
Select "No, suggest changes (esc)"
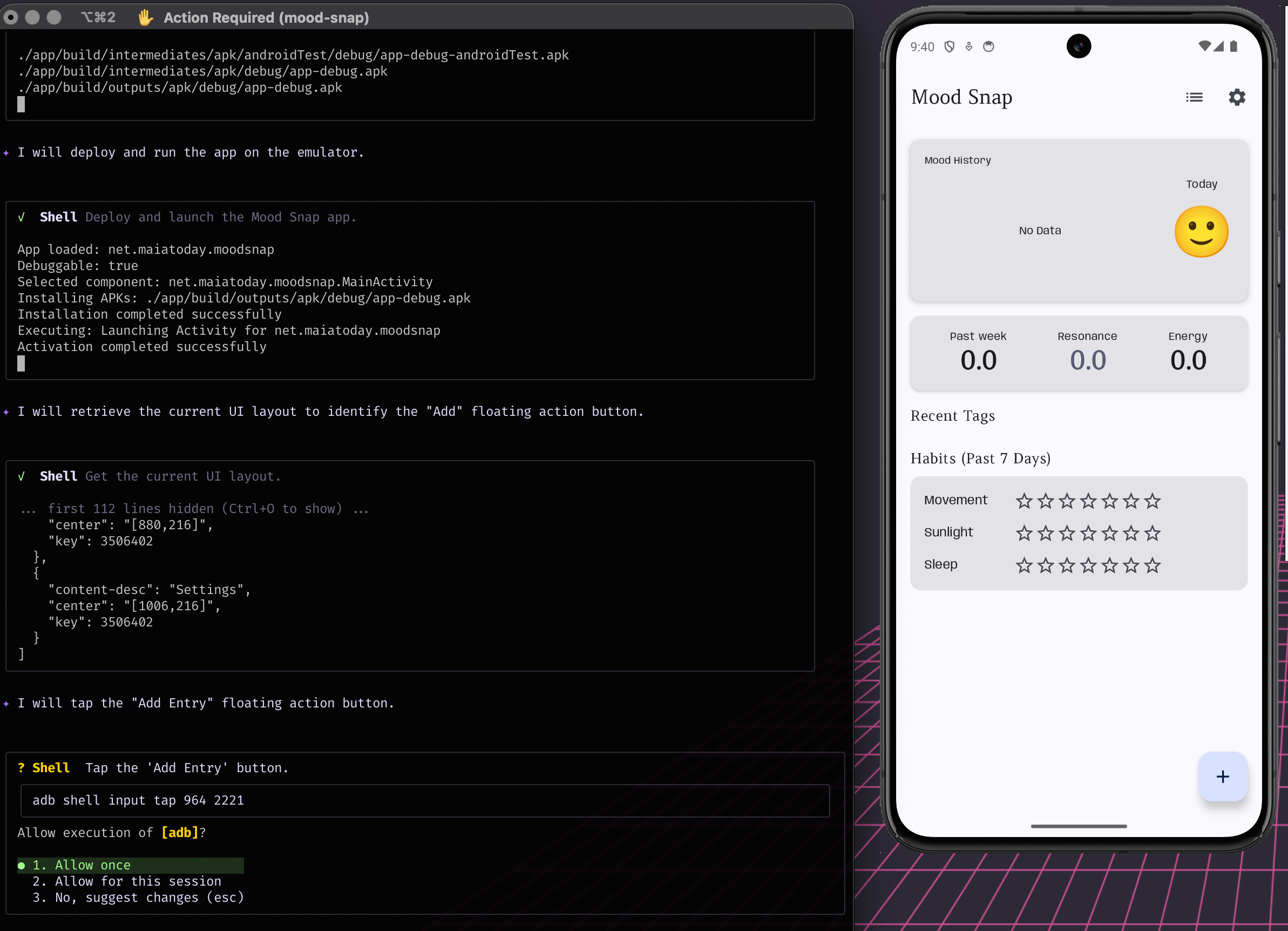(x=138, y=898)
